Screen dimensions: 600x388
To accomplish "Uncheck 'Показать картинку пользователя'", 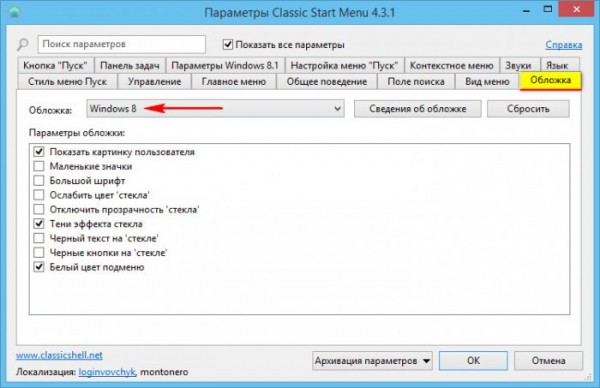I will pyautogui.click(x=39, y=152).
